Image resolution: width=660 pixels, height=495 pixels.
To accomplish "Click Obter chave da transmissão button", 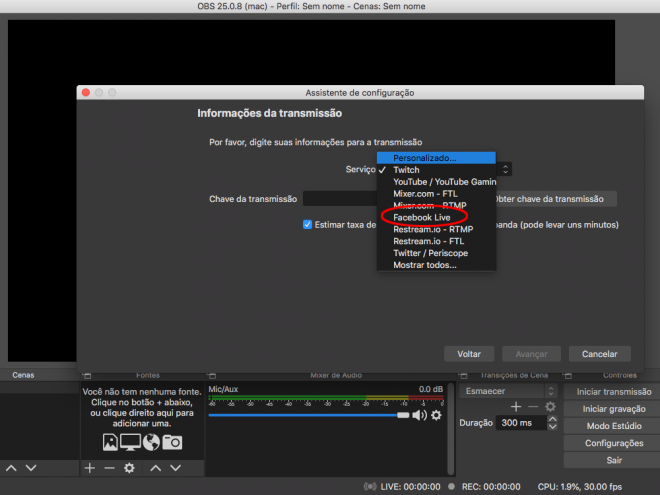I will 555,199.
